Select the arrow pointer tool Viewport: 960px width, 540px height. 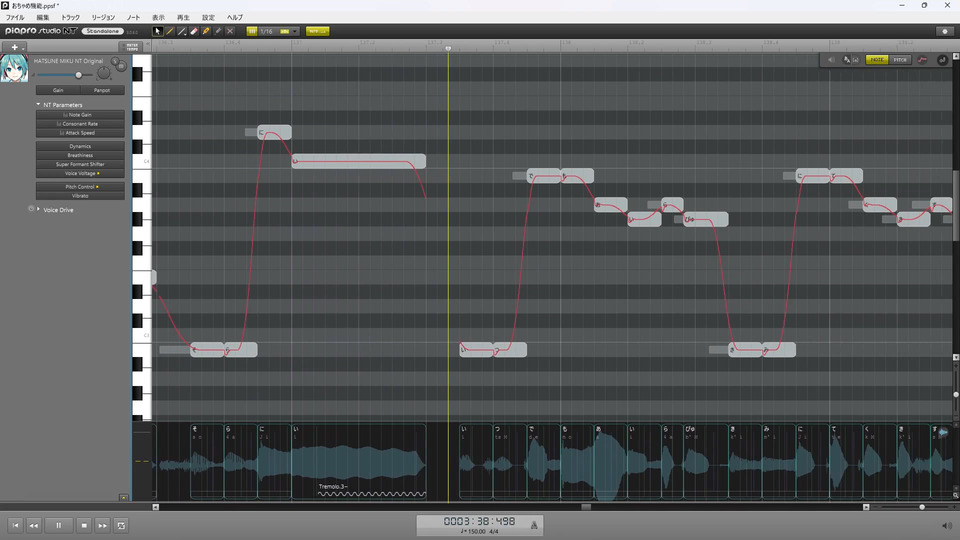click(x=157, y=31)
